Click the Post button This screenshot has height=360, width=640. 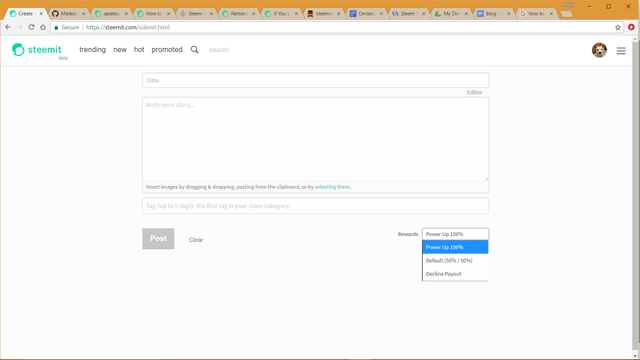click(158, 239)
